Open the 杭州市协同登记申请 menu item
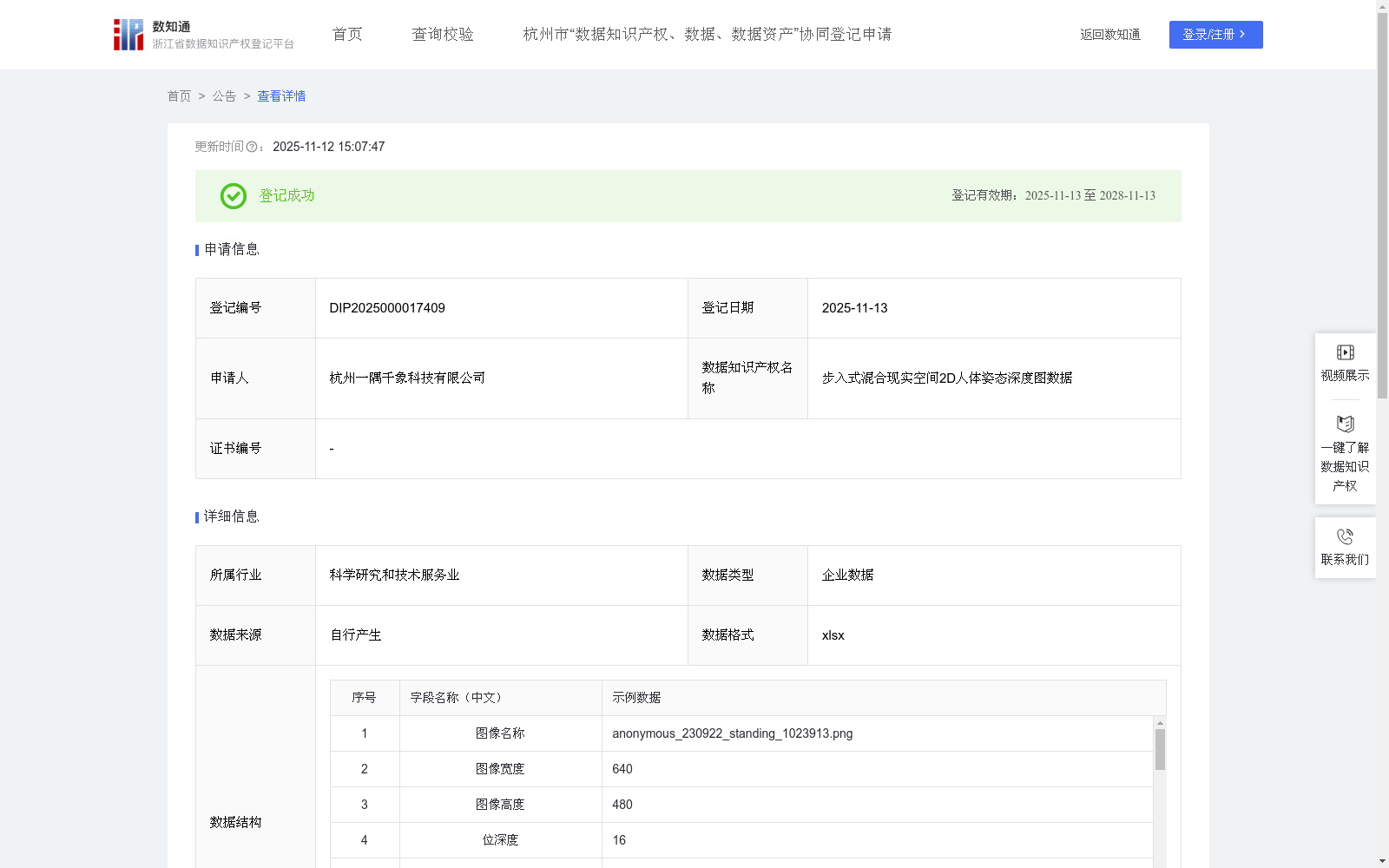The height and width of the screenshot is (868, 1389). 708,35
